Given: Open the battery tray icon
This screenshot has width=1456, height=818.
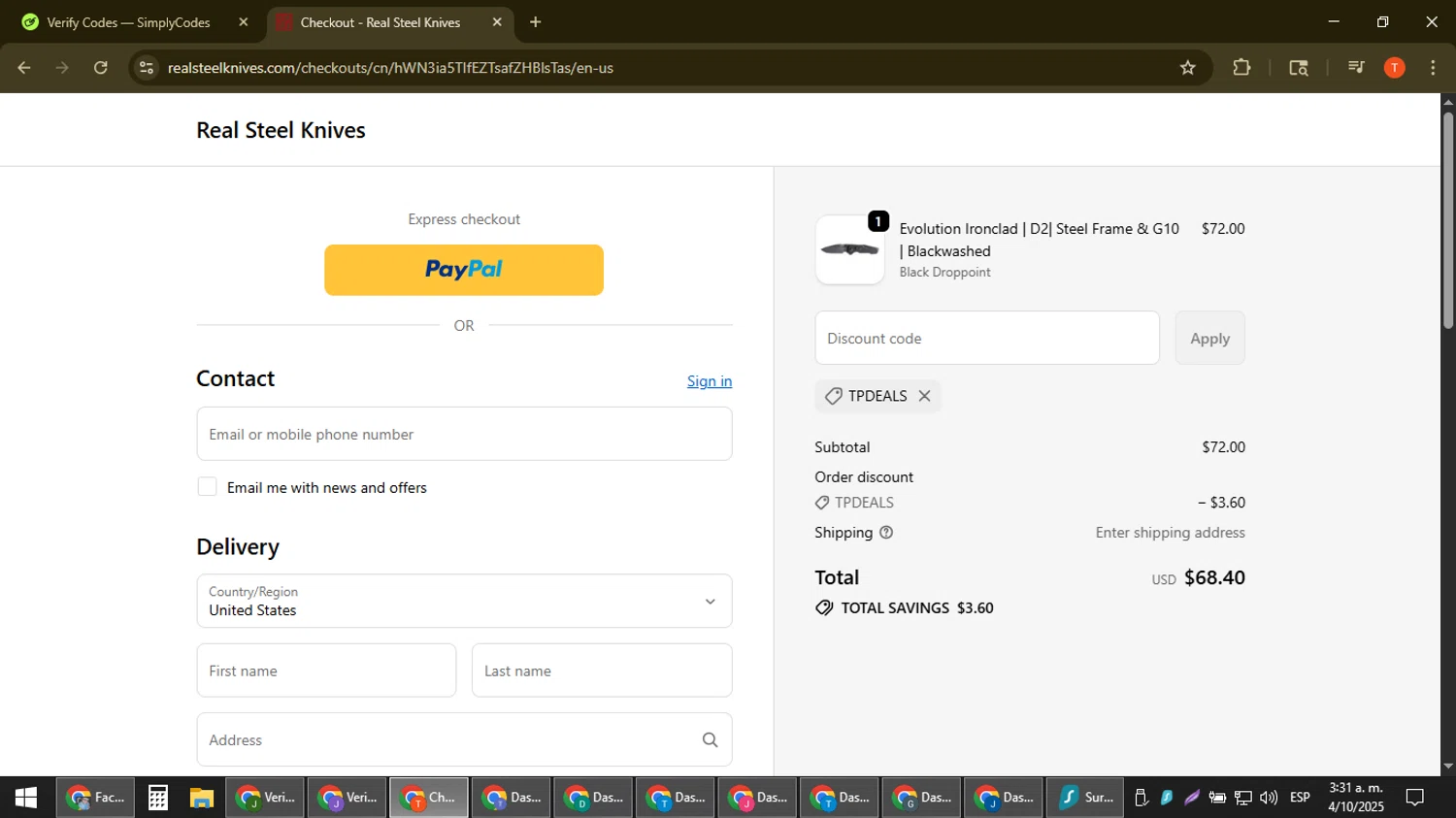Looking at the screenshot, I should pyautogui.click(x=1217, y=798).
